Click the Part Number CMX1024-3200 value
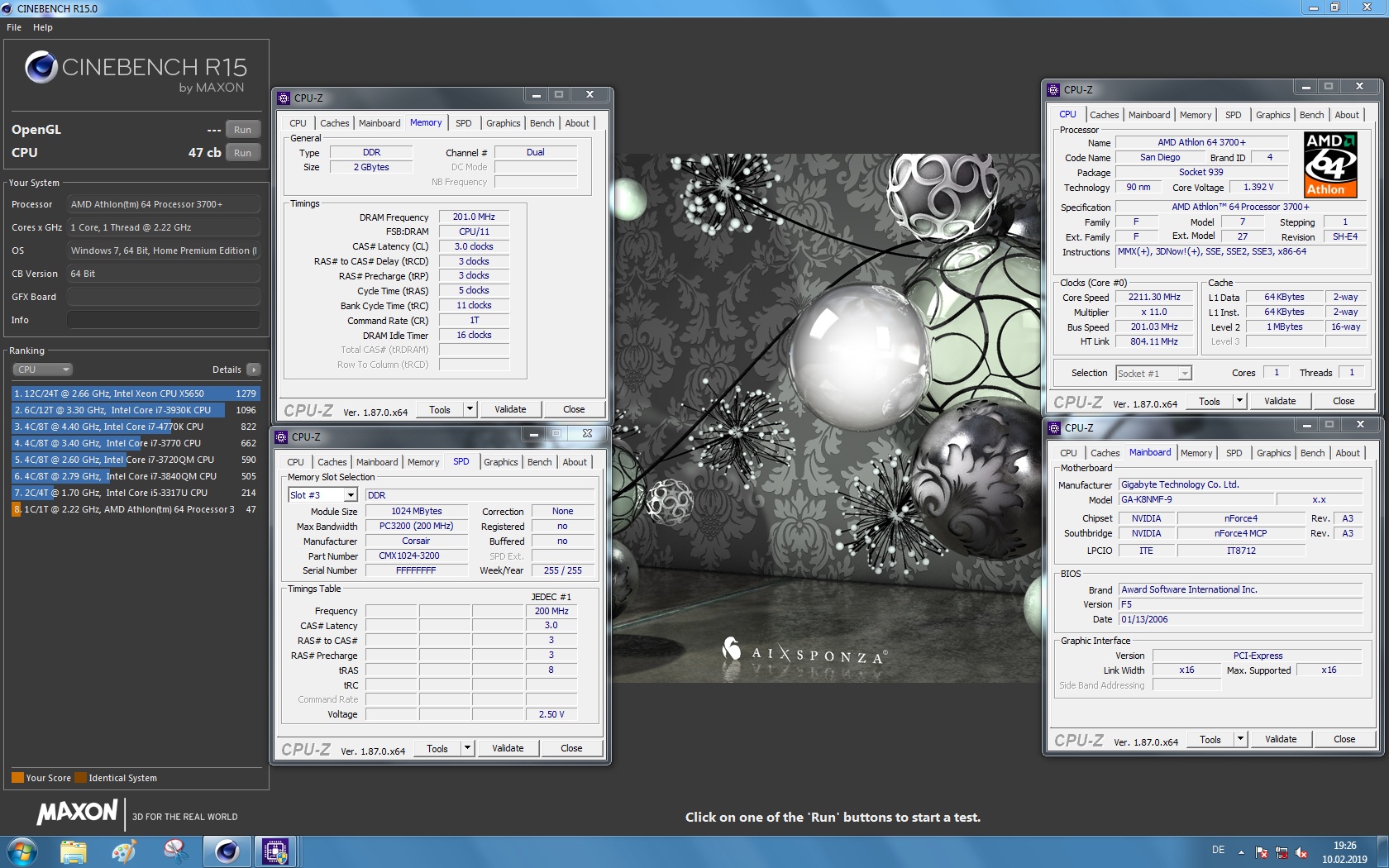Screen dimensions: 1389x868 [x=417, y=556]
